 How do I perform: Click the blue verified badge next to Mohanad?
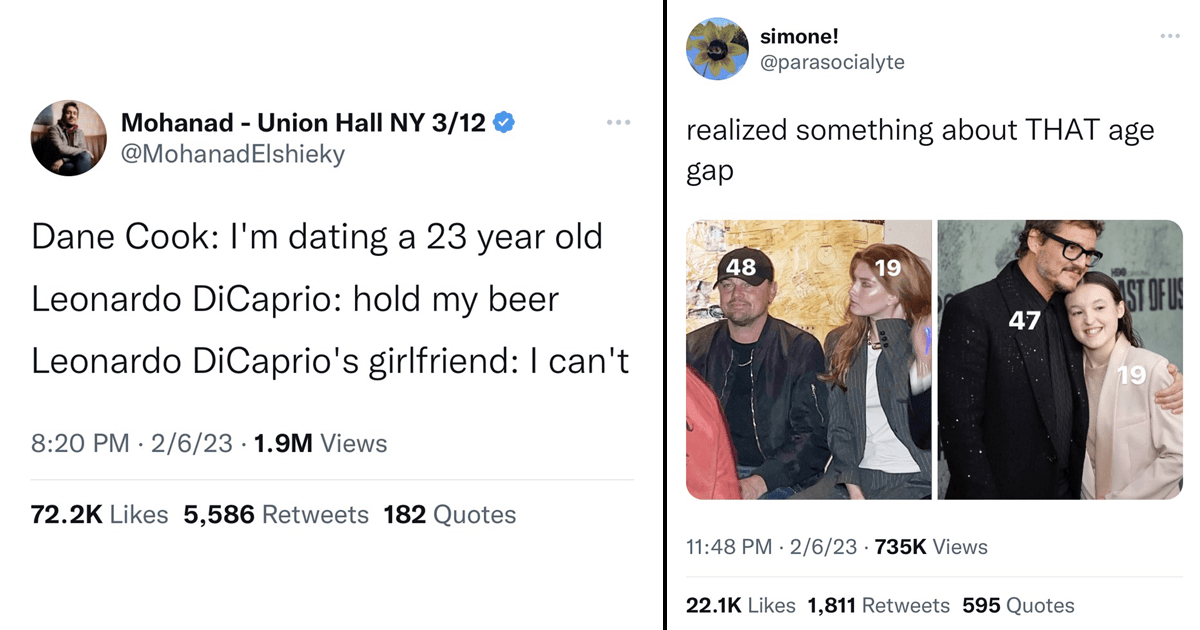click(506, 123)
